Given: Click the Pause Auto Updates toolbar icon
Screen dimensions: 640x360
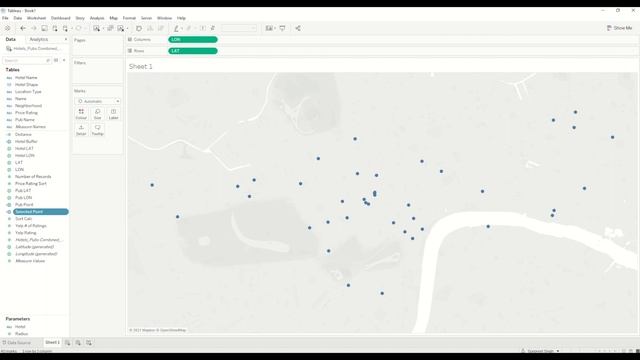Looking at the screenshot, I should [x=65, y=28].
